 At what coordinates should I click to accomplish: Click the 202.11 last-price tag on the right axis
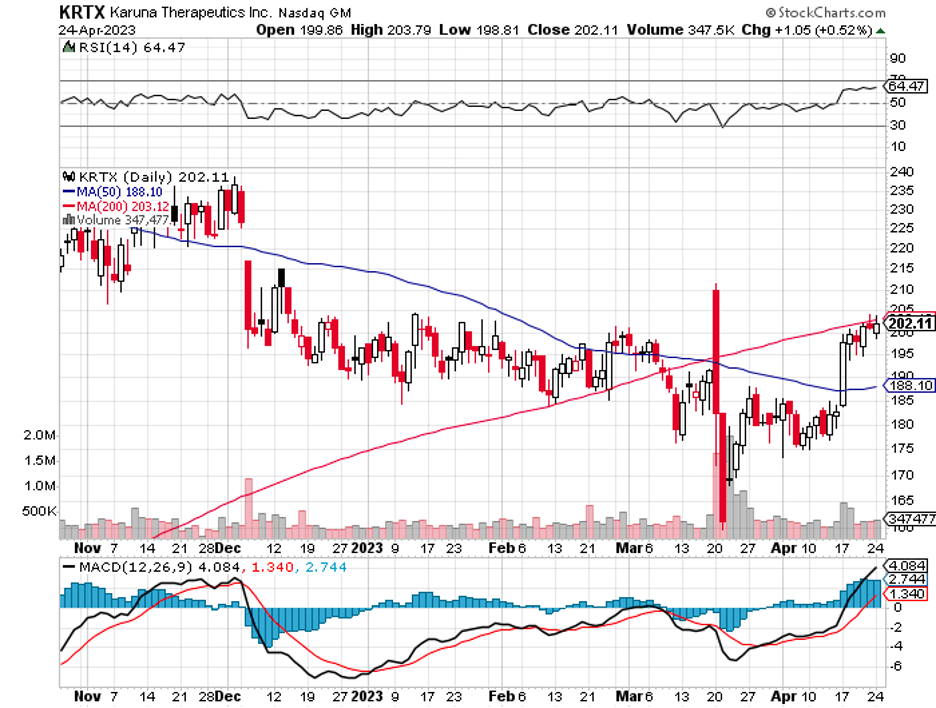(909, 324)
